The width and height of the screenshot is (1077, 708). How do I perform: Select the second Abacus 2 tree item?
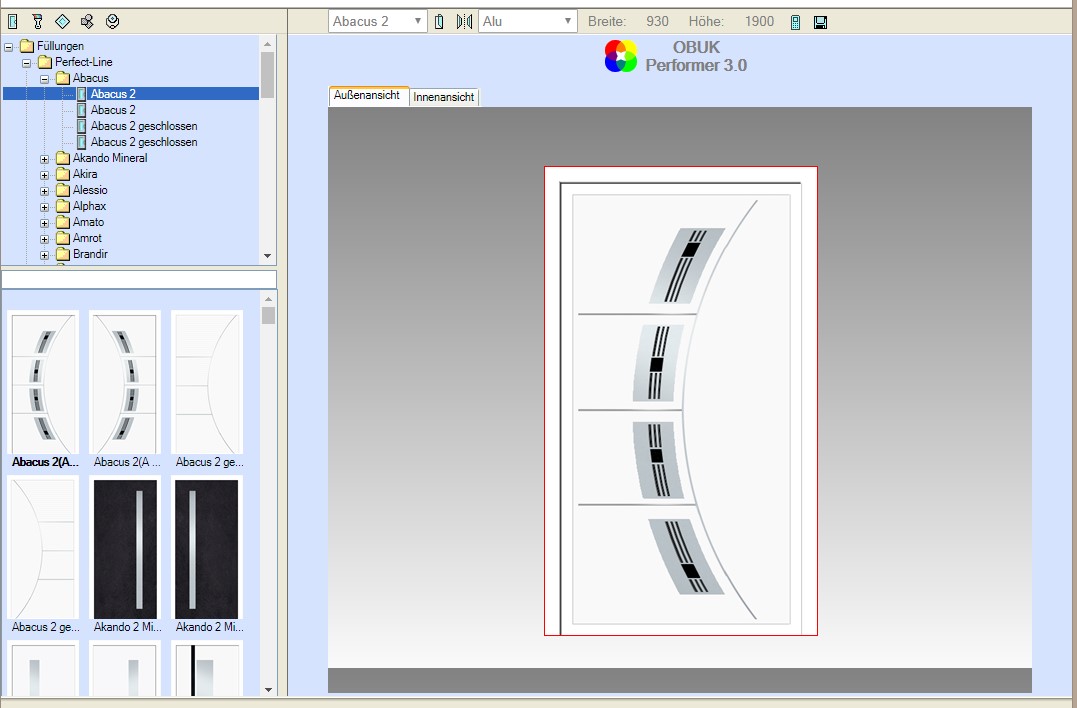tap(113, 110)
